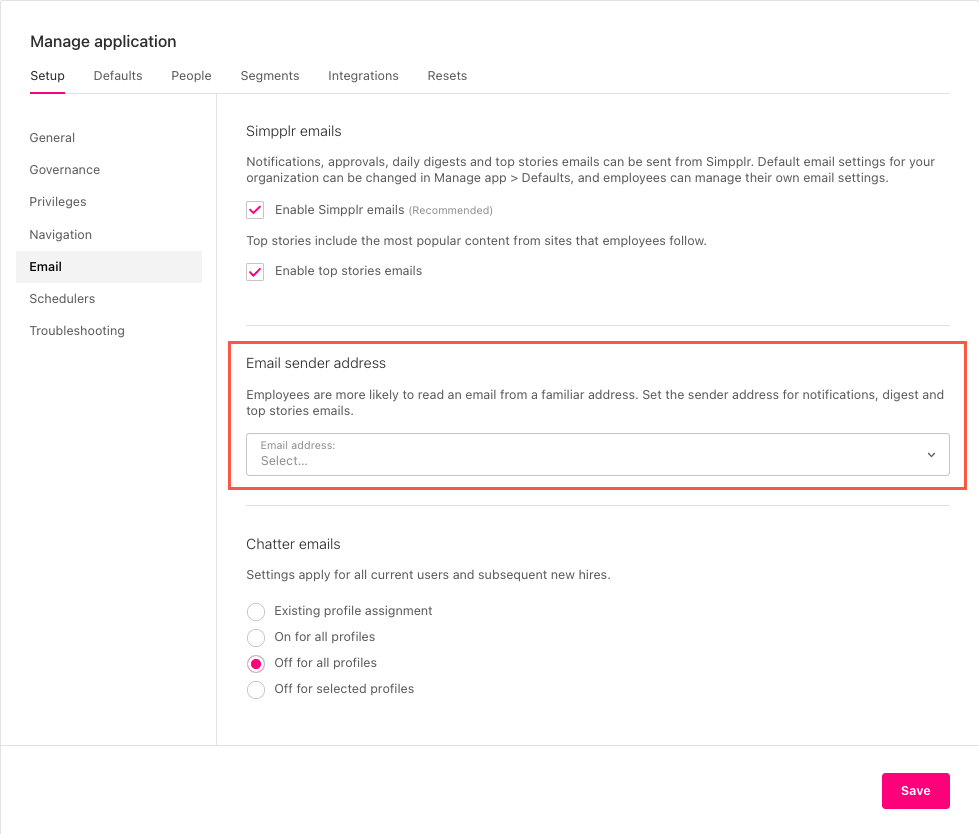979x834 pixels.
Task: Open the Integrations tab
Action: click(x=363, y=75)
